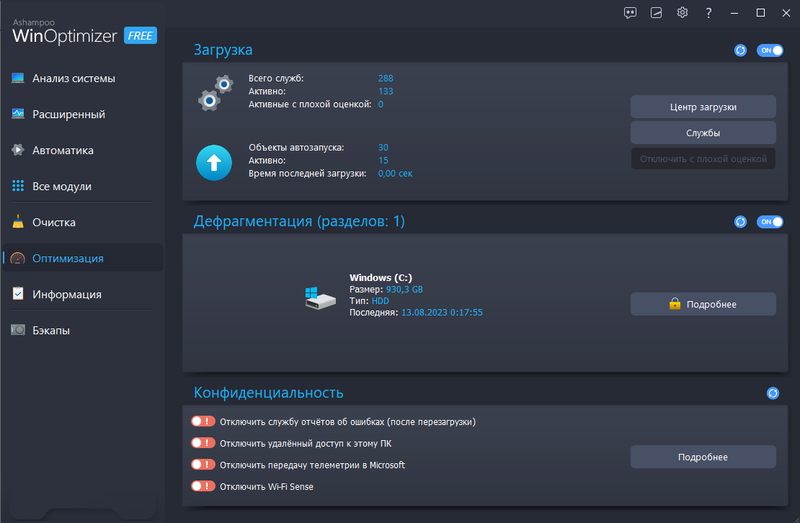Toggle Отключить Wi-Fi Sense switch

point(203,486)
